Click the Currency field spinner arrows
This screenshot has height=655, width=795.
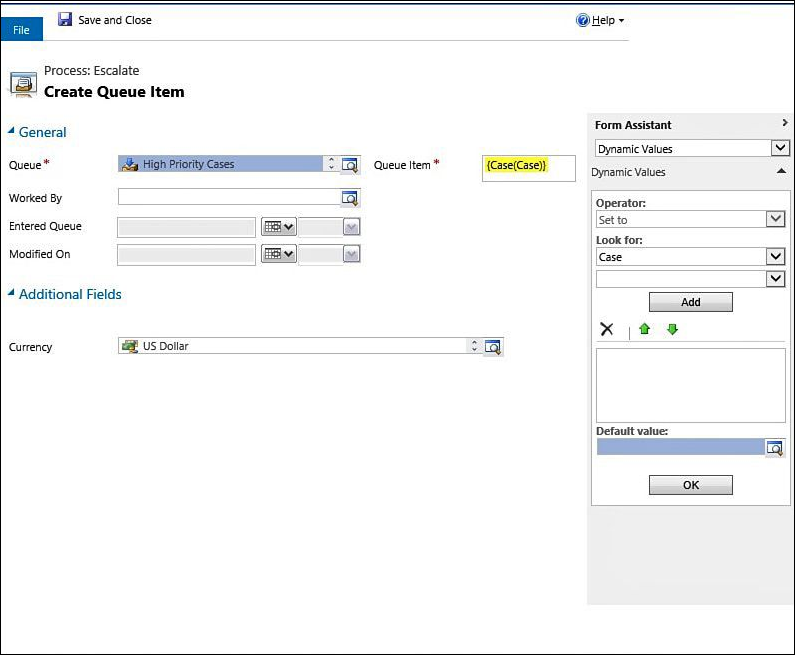coord(474,346)
